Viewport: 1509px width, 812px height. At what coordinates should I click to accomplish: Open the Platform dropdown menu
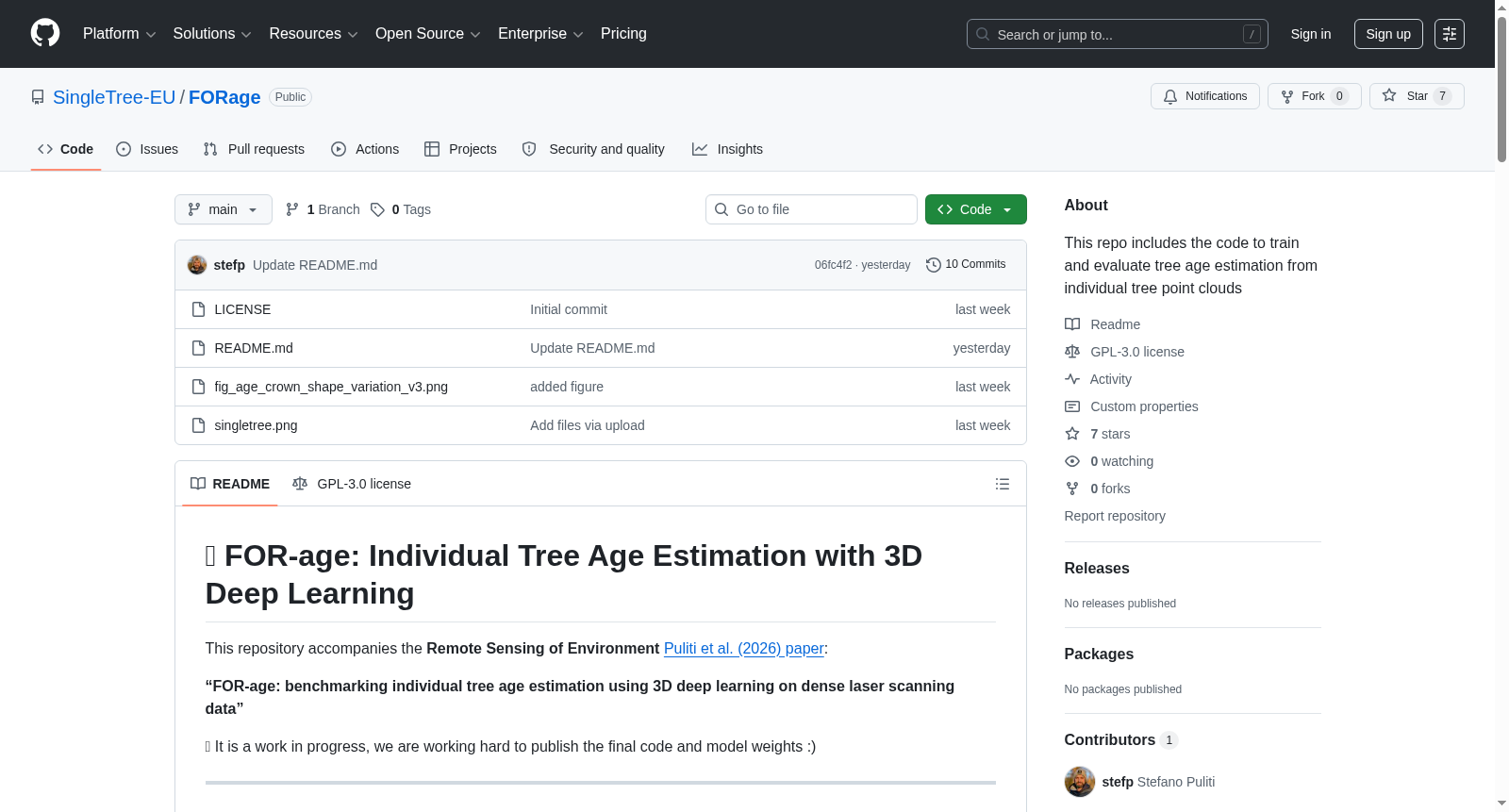pos(119,34)
